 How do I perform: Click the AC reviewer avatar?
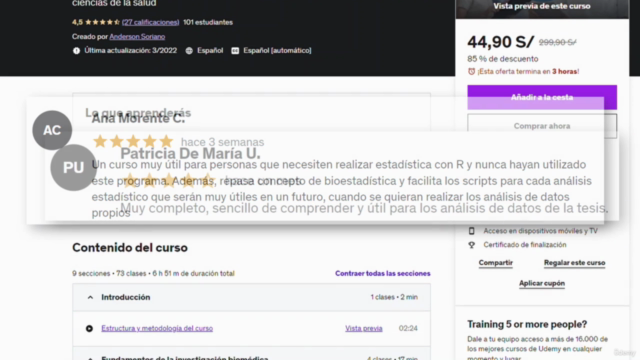(52, 130)
